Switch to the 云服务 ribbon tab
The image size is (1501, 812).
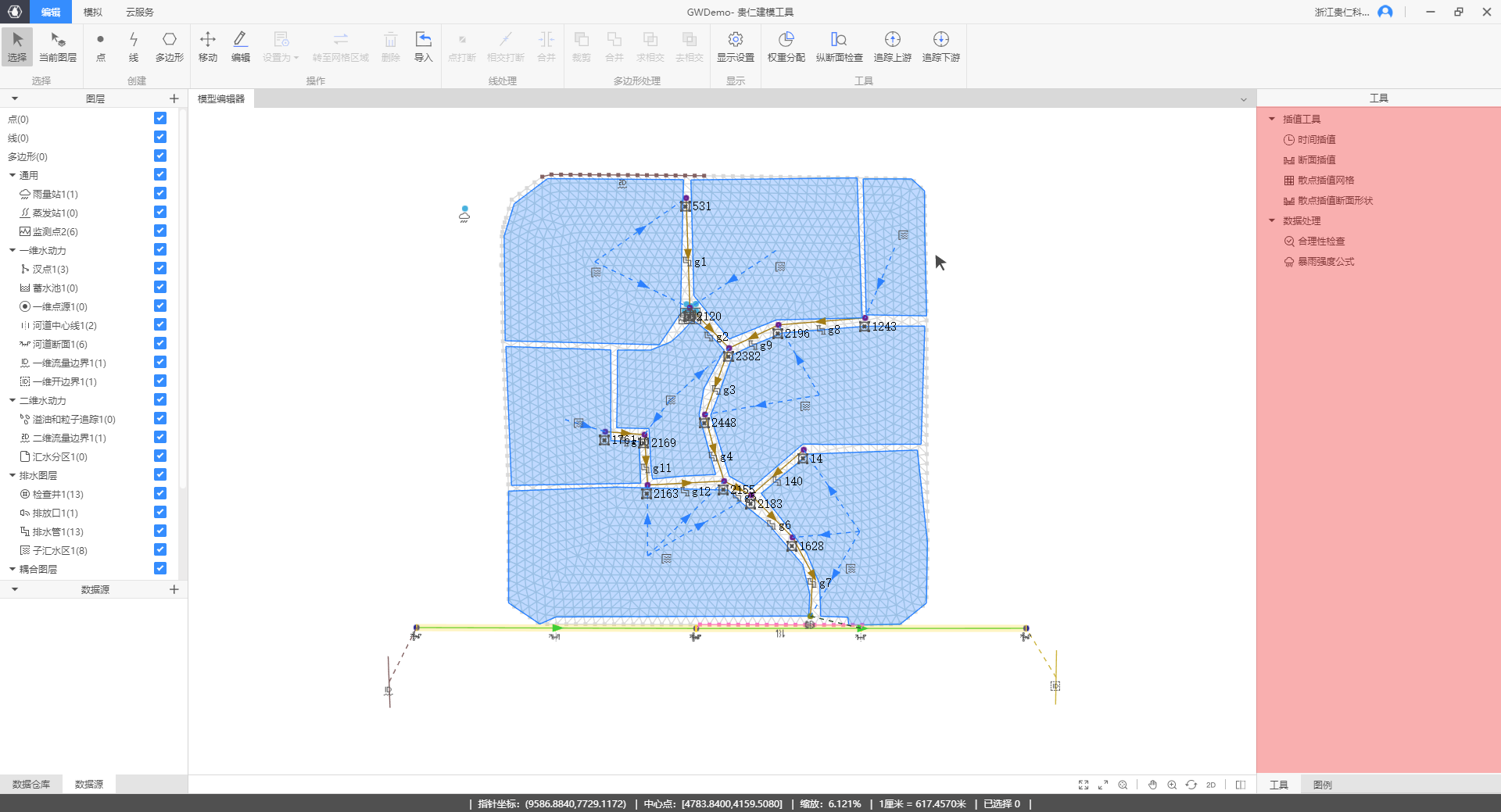point(140,12)
